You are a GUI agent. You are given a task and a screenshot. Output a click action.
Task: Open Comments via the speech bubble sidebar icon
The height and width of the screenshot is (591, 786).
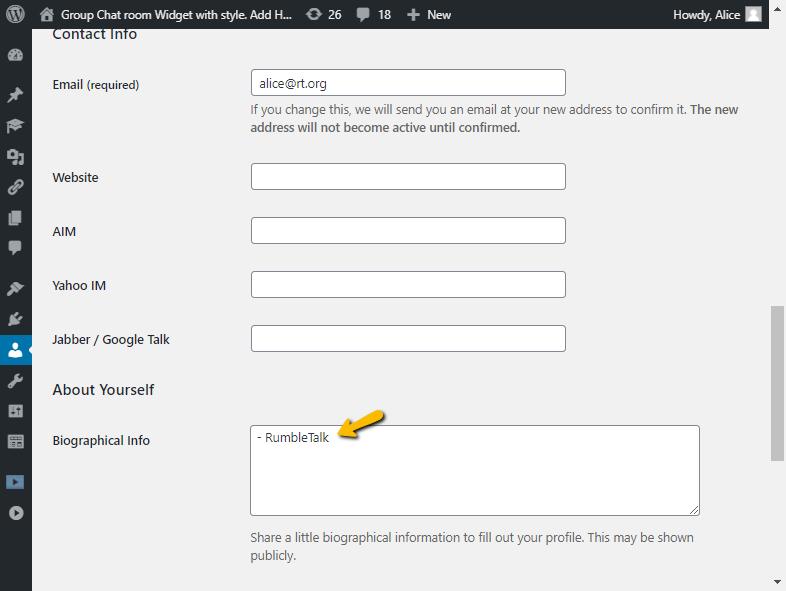[16, 248]
